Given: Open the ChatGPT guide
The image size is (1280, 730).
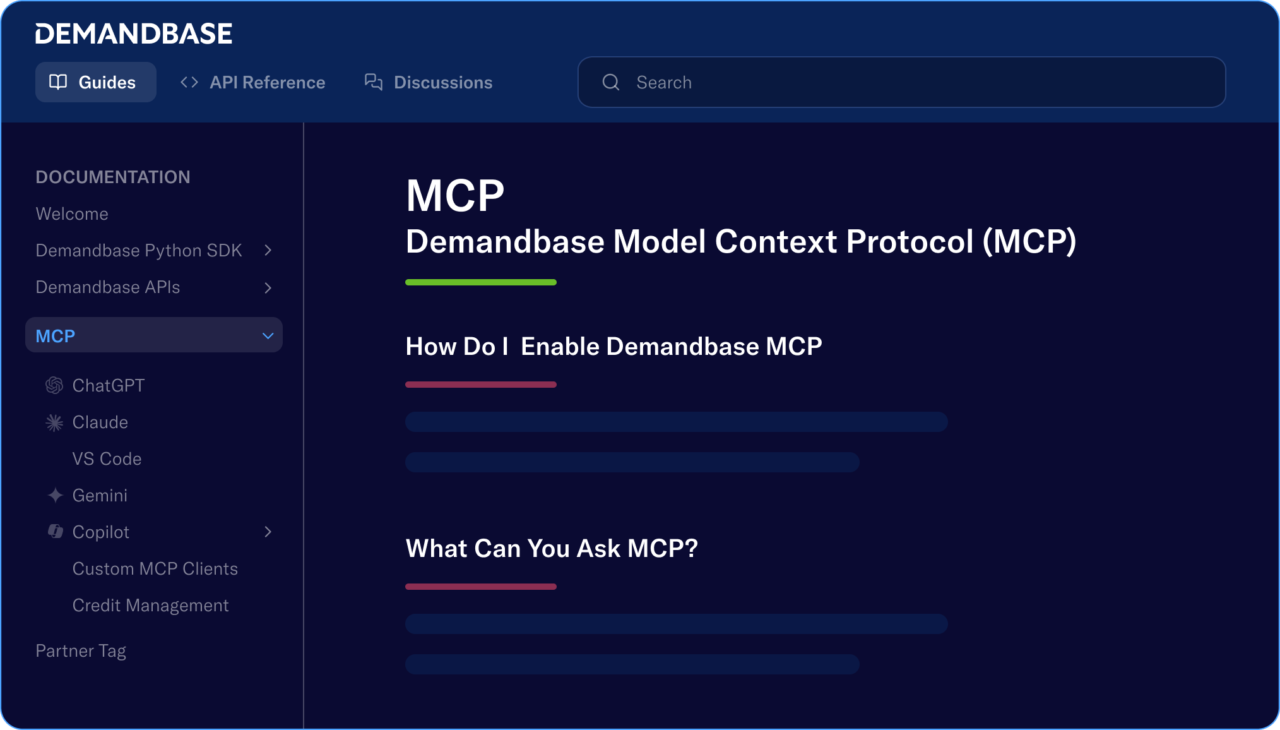Looking at the screenshot, I should [109, 385].
